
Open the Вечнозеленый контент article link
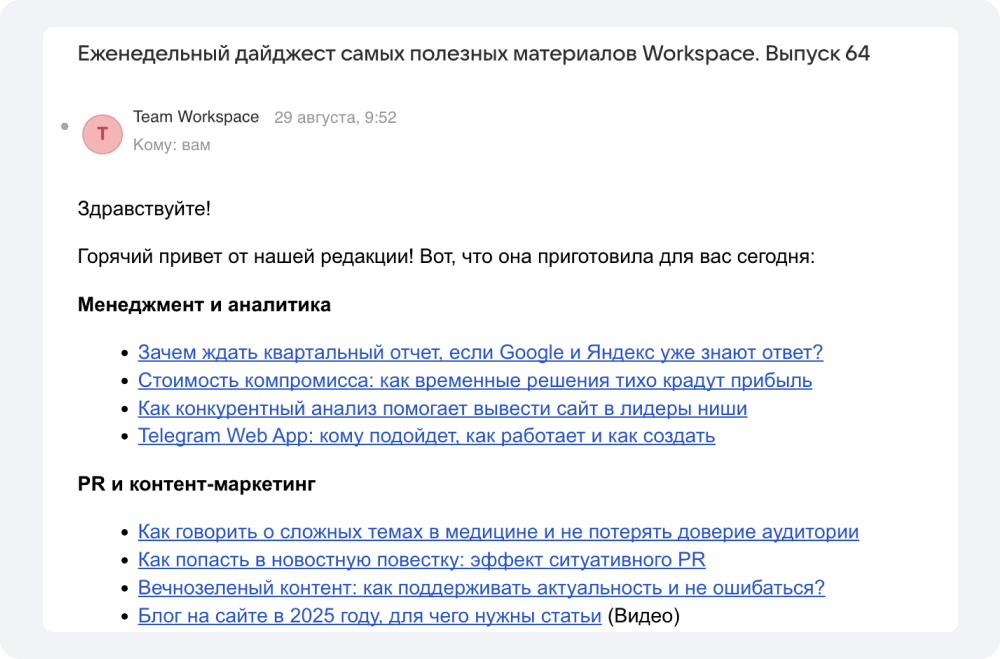[481, 588]
